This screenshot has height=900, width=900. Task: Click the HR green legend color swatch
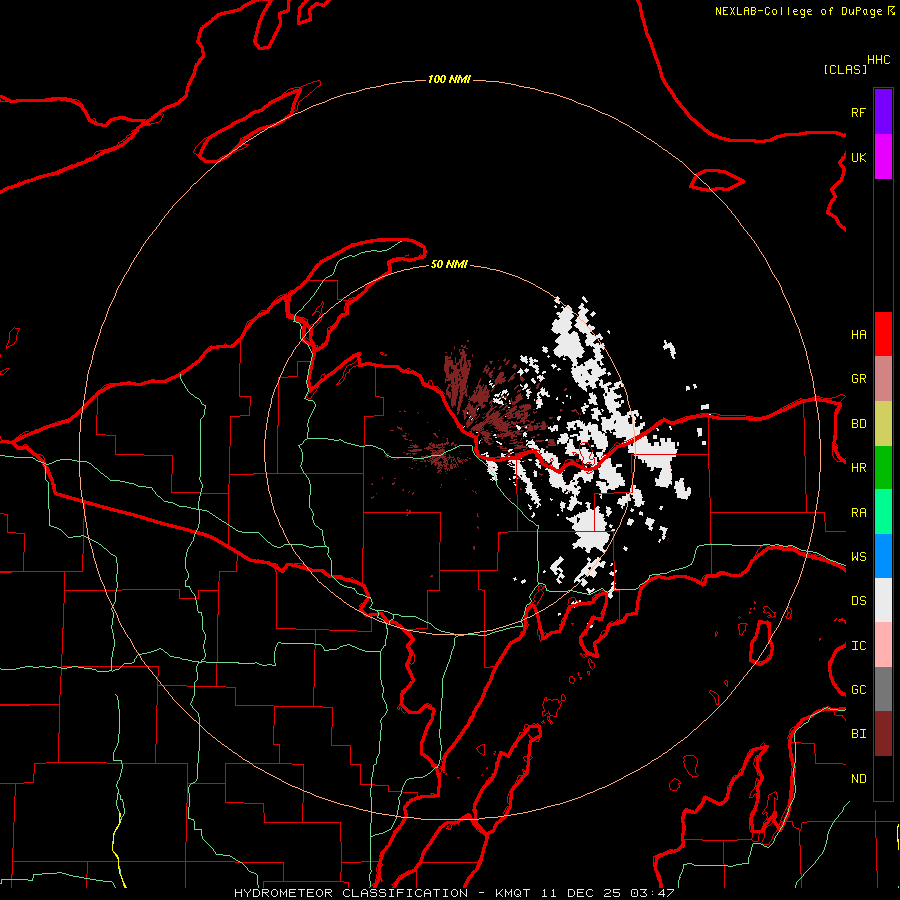pyautogui.click(x=883, y=468)
